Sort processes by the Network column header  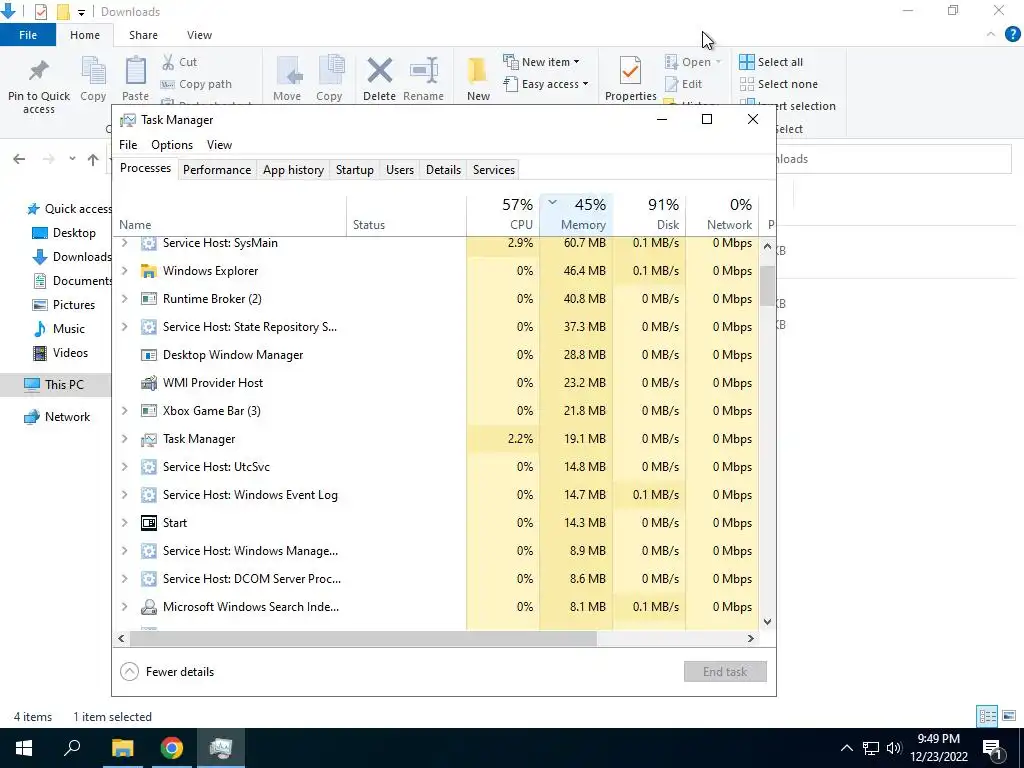pyautogui.click(x=722, y=214)
